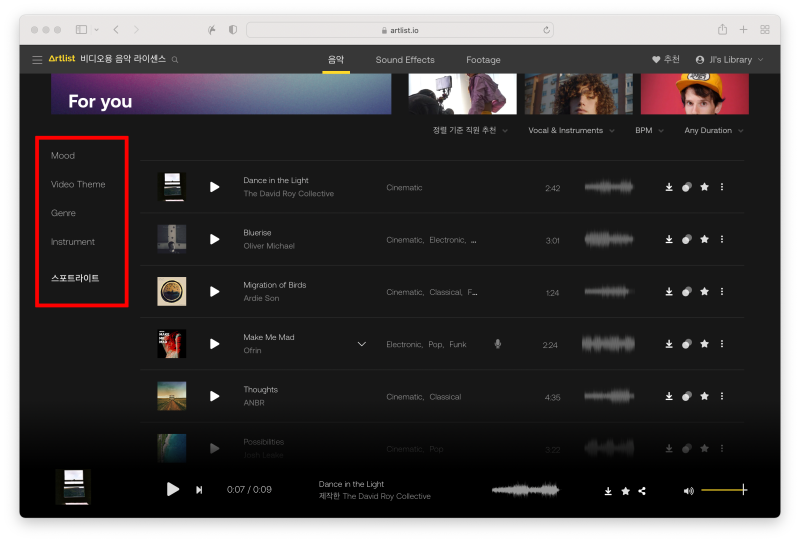Seek within the Bluerise row waveform
Viewport: 800px width, 542px height.
tap(609, 239)
